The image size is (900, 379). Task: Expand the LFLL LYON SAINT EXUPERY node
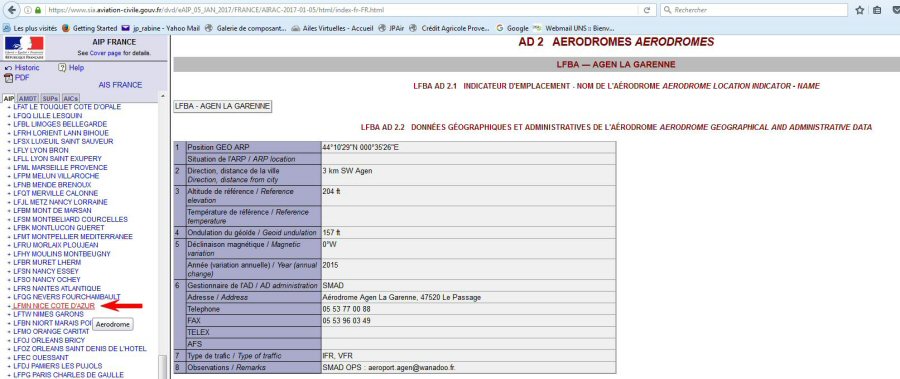[x=9, y=159]
